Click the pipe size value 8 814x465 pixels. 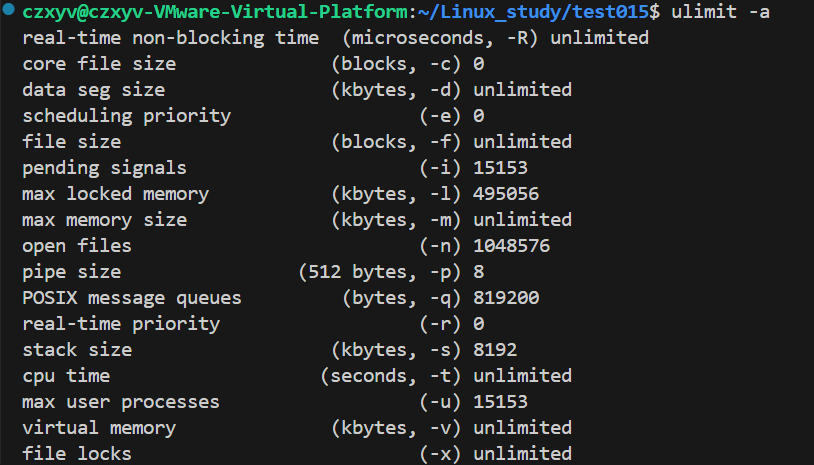[x=478, y=271]
